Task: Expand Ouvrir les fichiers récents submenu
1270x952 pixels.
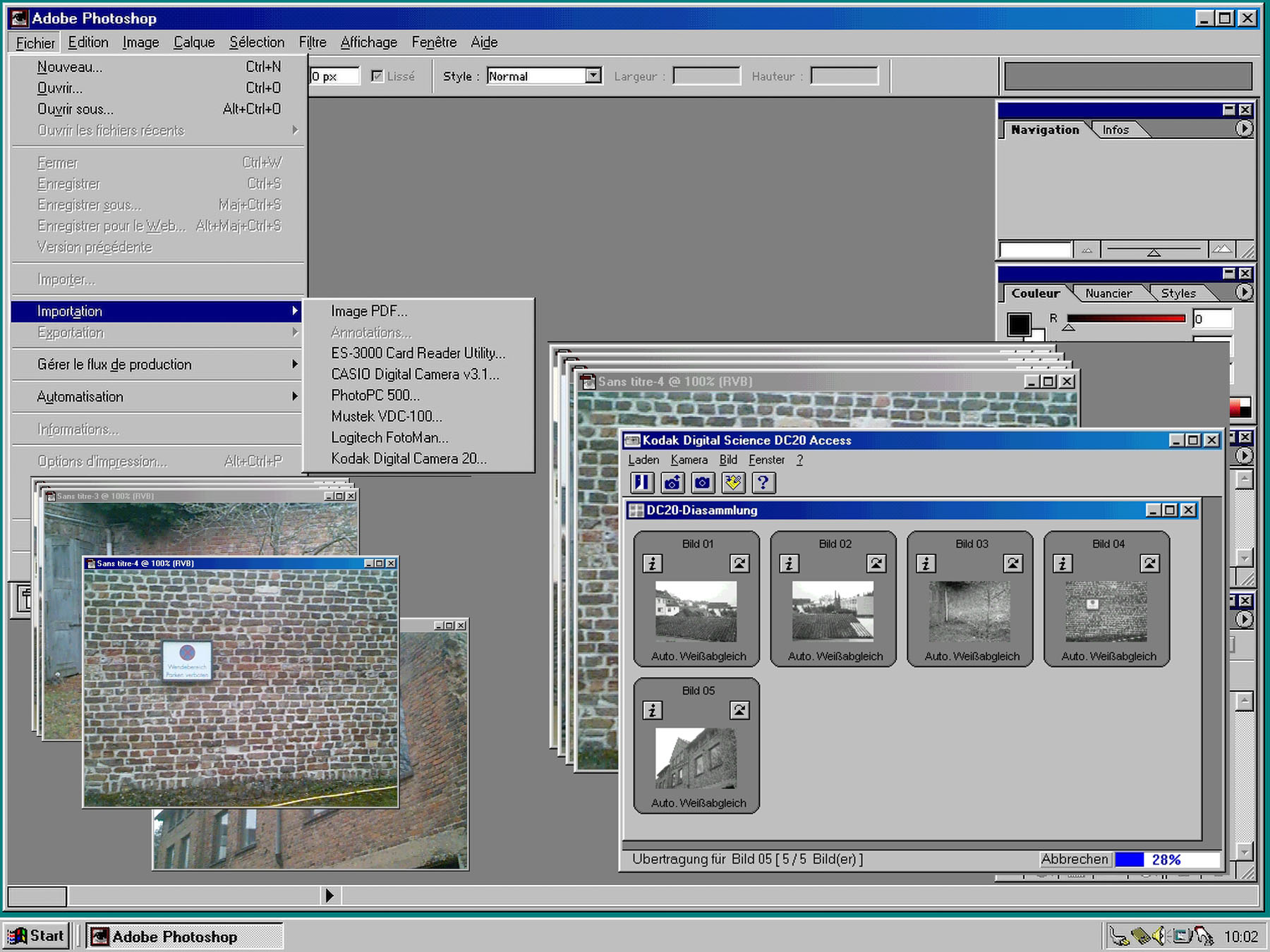Action: [x=157, y=130]
